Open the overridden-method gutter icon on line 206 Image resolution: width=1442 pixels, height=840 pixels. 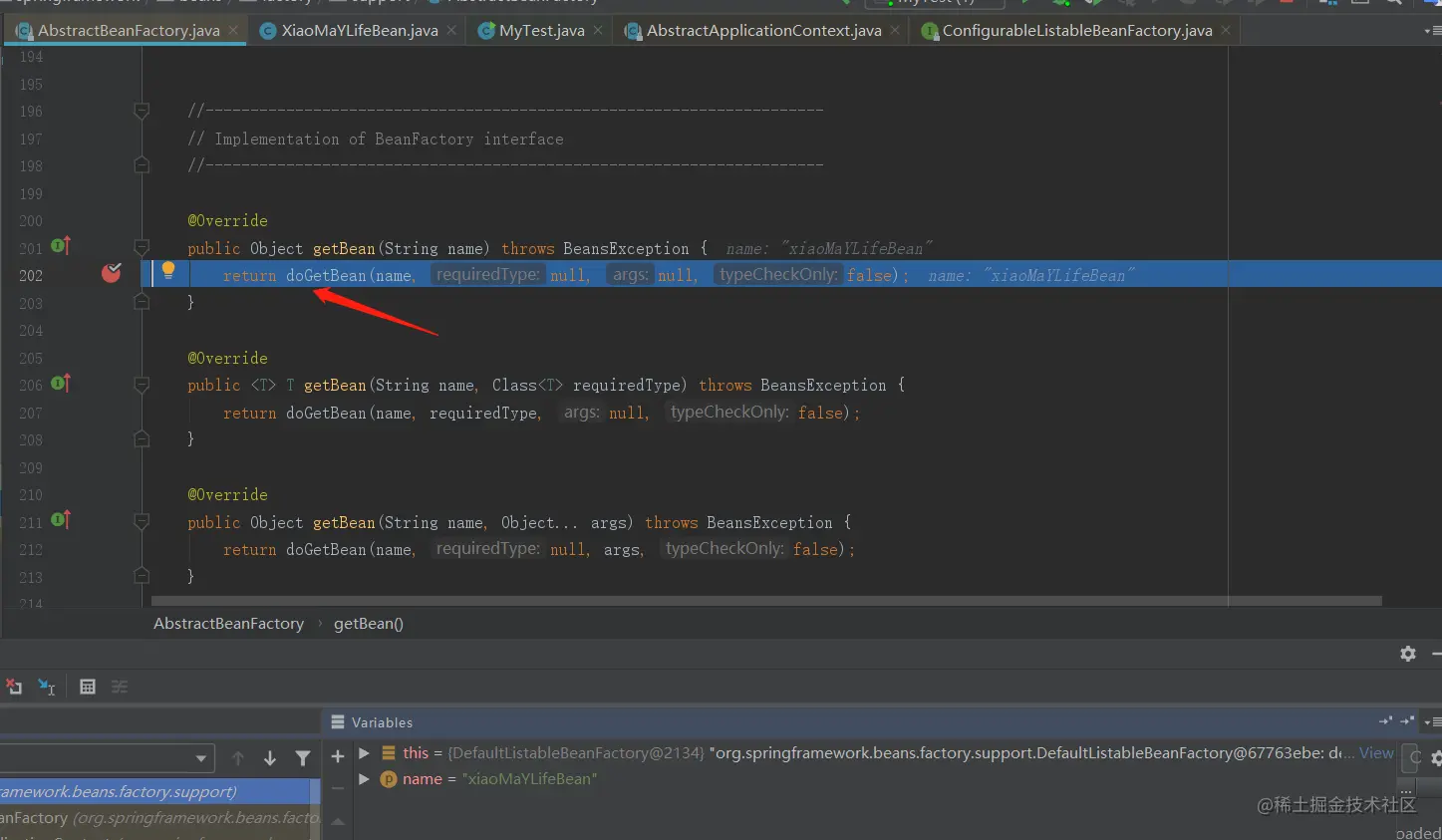61,383
